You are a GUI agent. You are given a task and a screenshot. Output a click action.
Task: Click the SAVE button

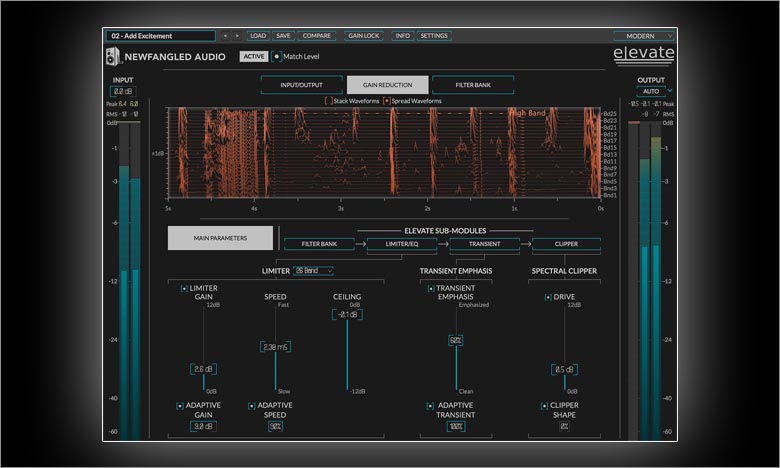pos(283,36)
